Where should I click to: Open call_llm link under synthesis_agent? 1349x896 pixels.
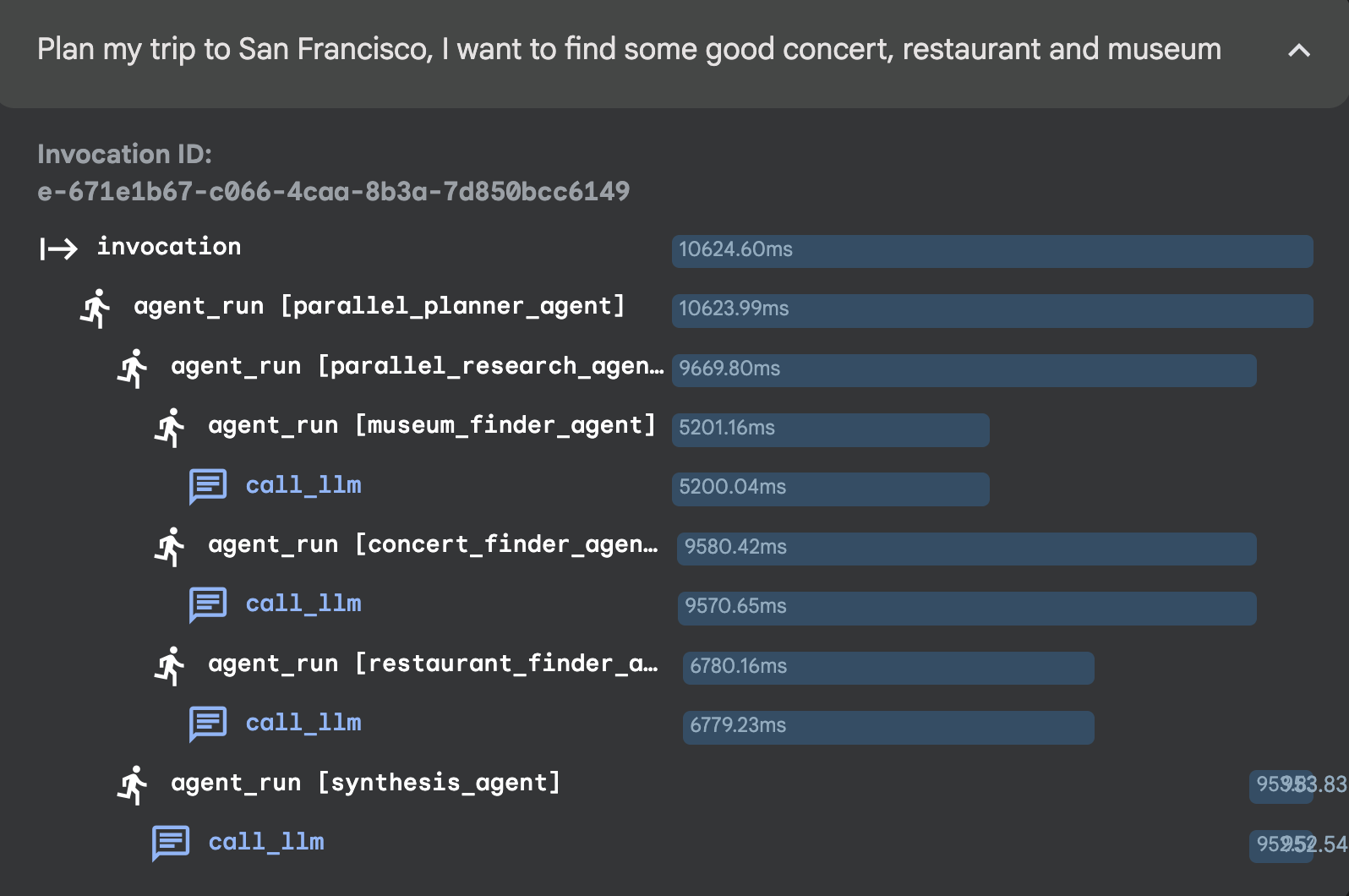[266, 842]
